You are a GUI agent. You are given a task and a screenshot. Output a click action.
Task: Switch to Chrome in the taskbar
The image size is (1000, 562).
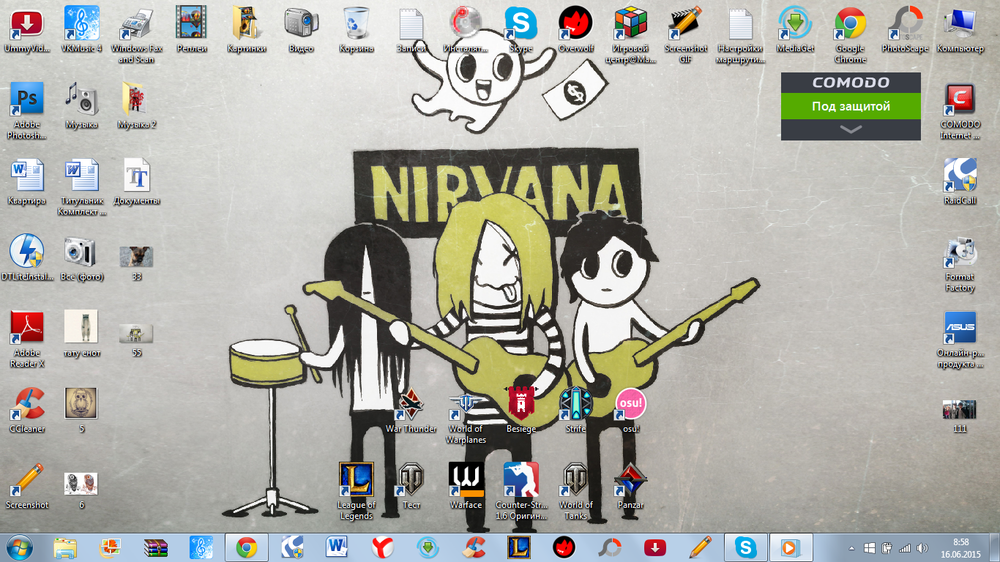[x=246, y=548]
